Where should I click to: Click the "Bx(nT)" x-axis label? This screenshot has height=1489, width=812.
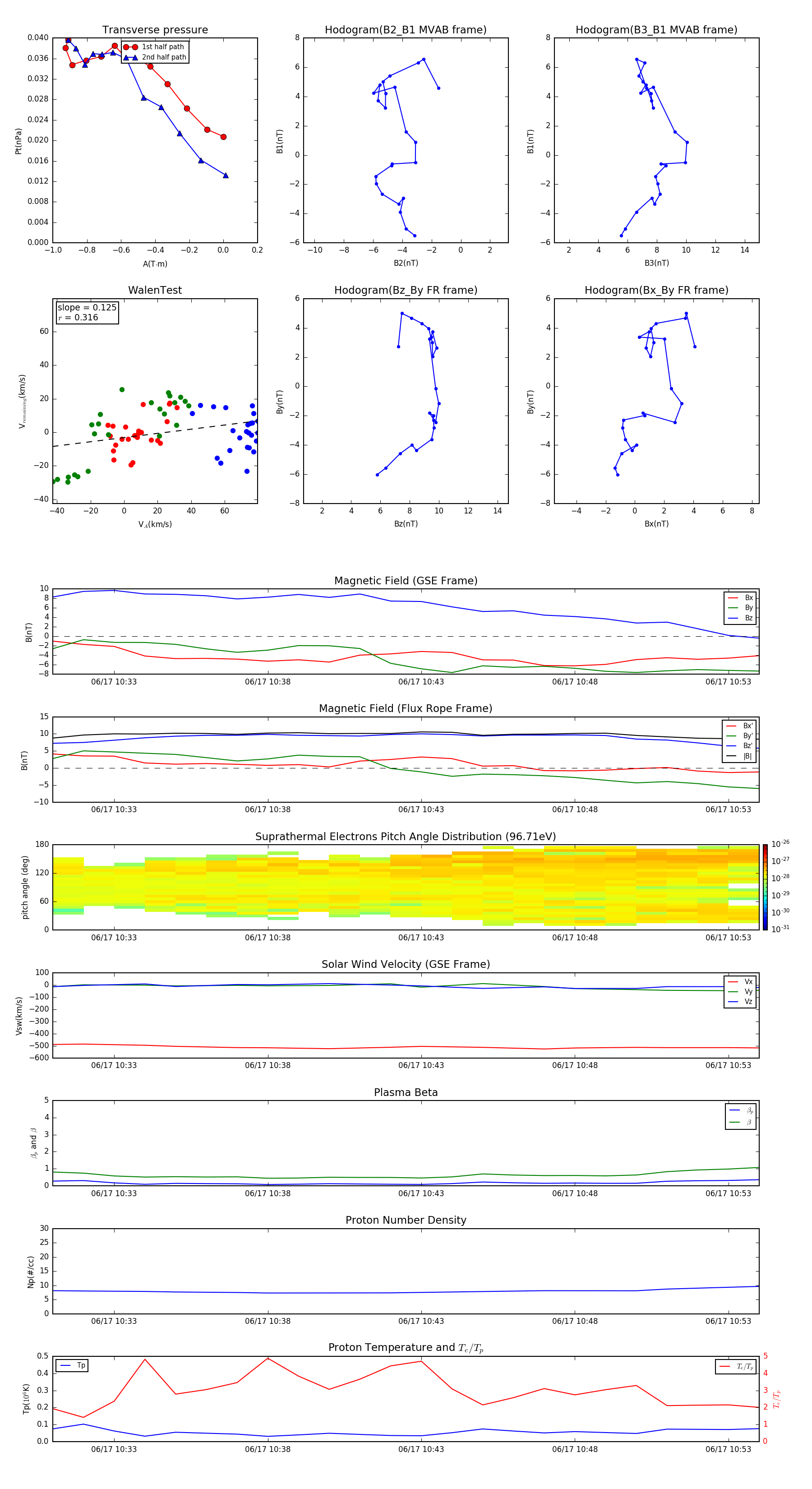point(656,524)
